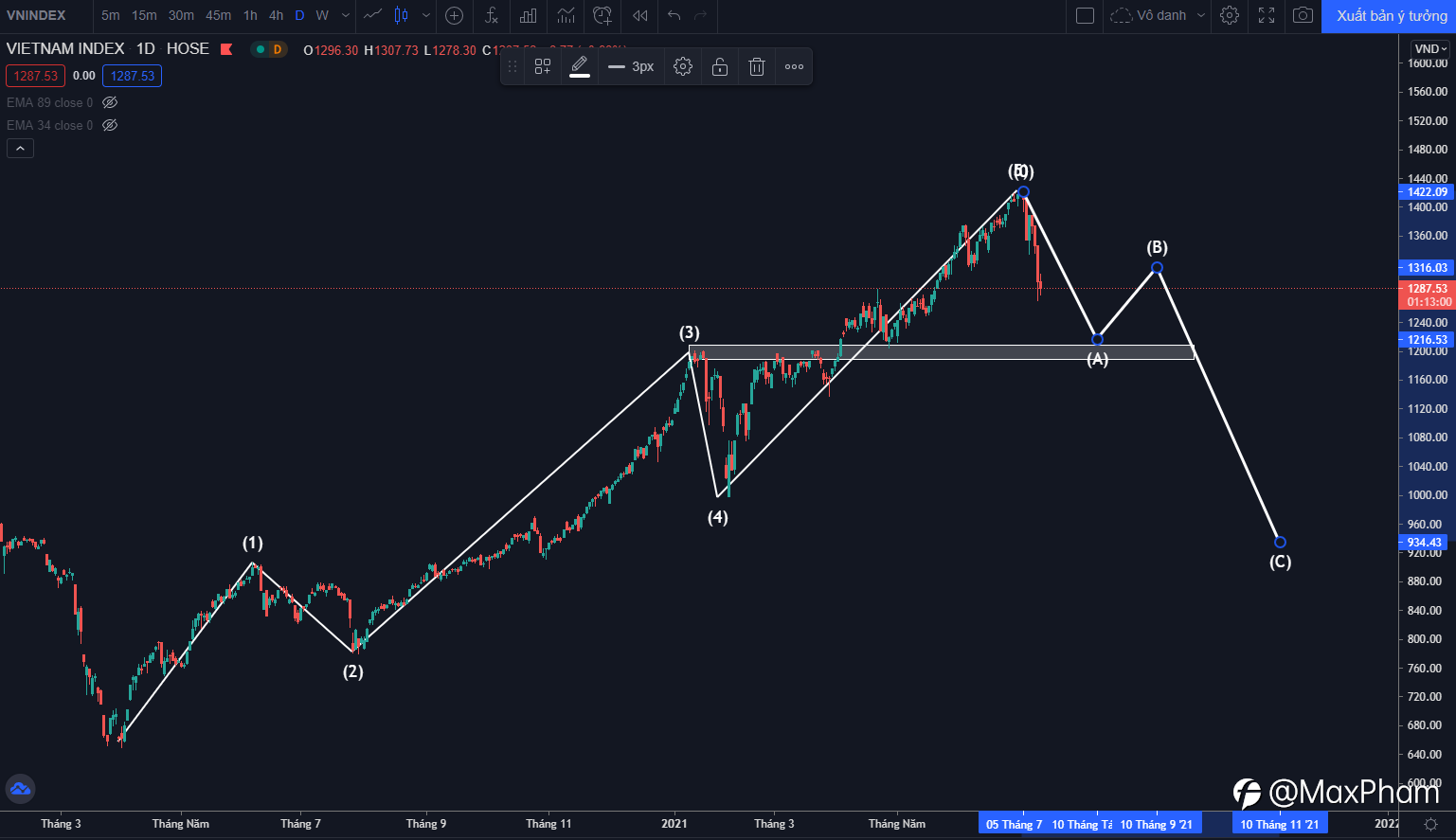
Task: Select the D daily interval
Action: [x=299, y=15]
